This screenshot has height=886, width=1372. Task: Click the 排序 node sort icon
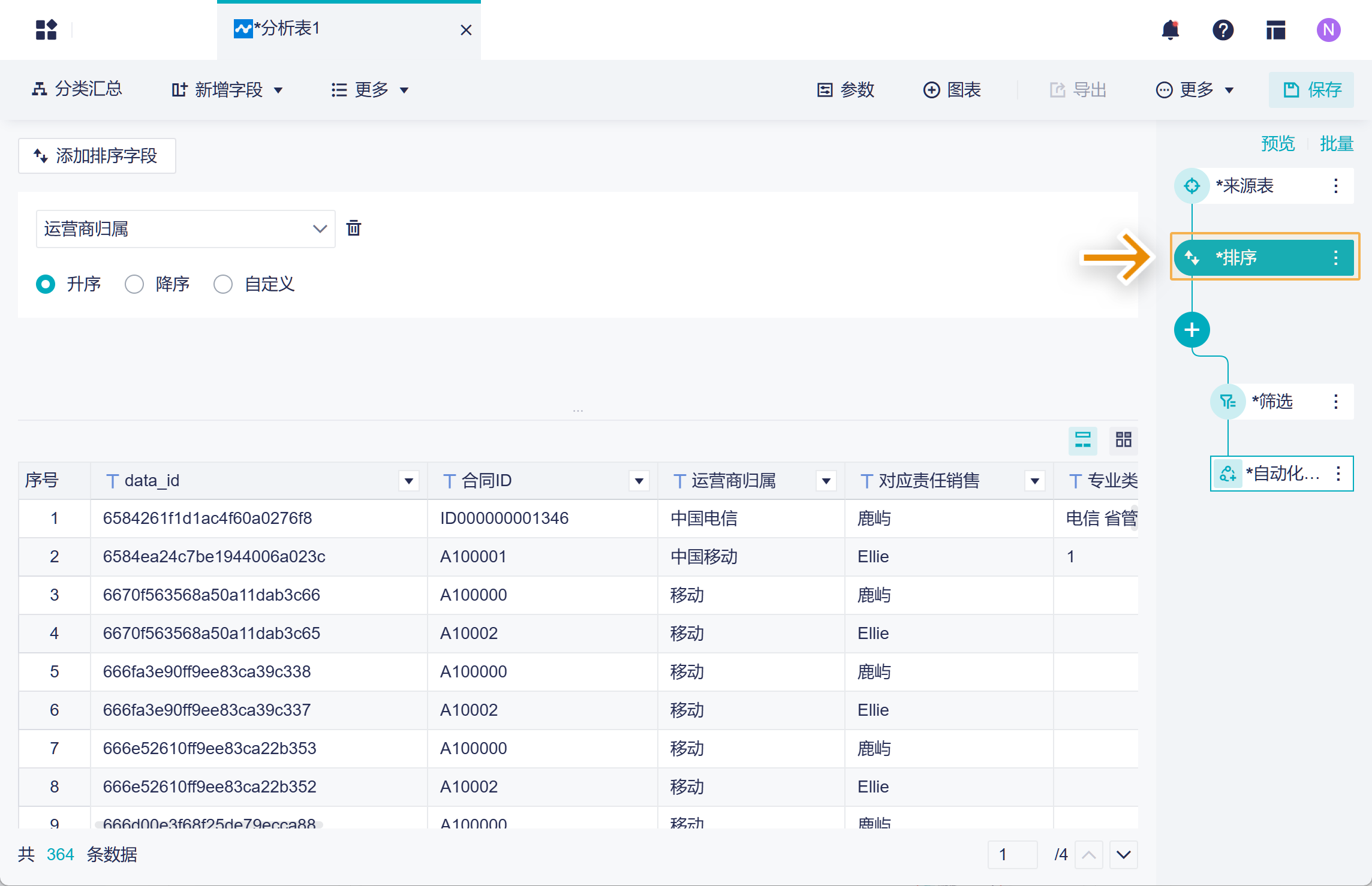[1192, 258]
